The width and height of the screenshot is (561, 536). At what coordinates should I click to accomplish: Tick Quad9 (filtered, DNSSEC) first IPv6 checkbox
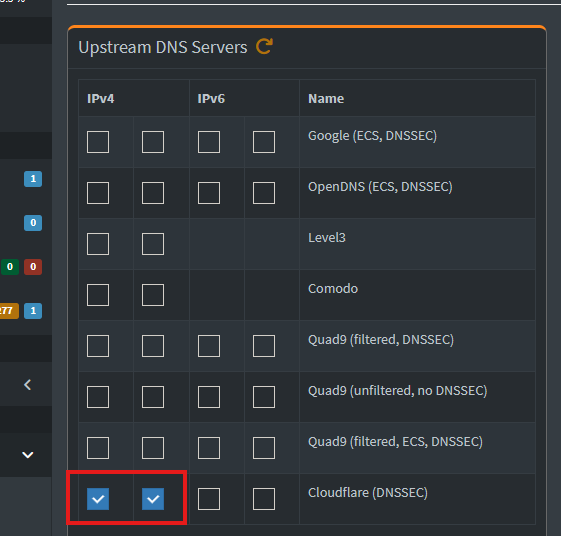[209, 346]
